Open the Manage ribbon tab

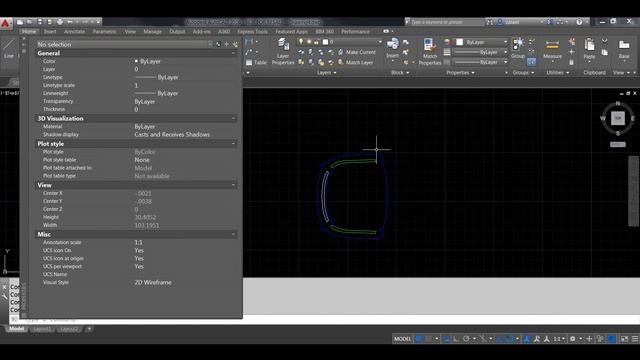pos(152,31)
